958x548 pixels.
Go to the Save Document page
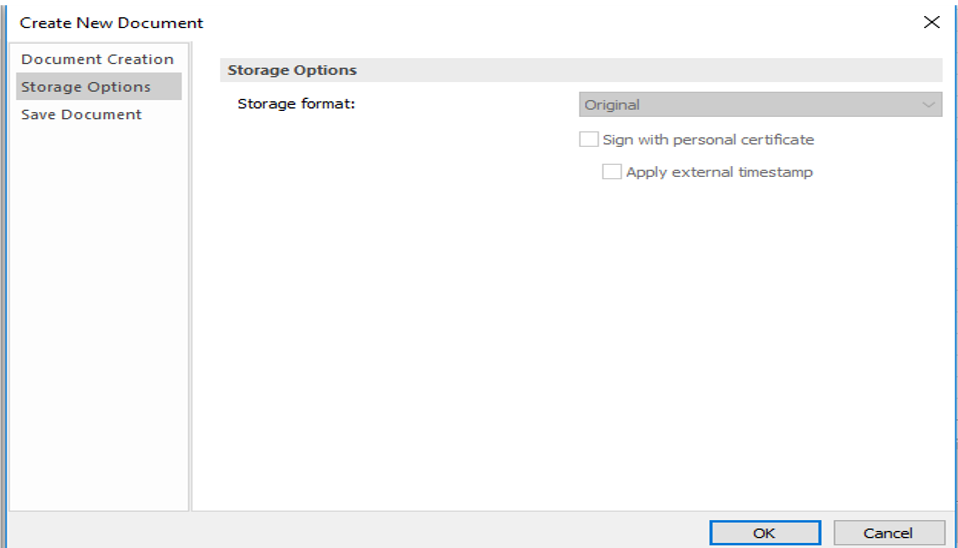tap(98, 114)
